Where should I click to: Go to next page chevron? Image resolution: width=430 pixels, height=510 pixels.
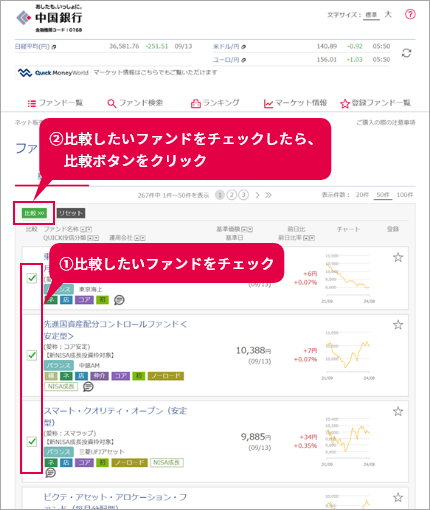(257, 195)
